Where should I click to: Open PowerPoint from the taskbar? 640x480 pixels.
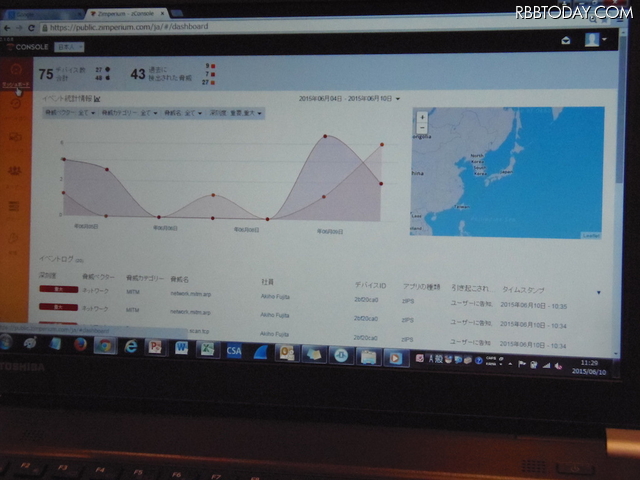point(156,348)
